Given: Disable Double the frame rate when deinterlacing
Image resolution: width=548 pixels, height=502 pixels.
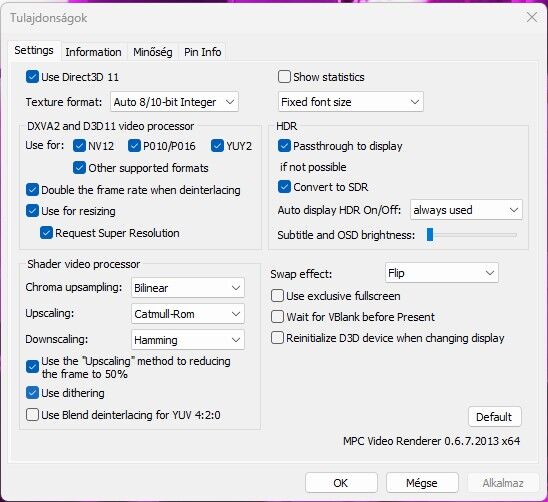Looking at the screenshot, I should (x=32, y=190).
